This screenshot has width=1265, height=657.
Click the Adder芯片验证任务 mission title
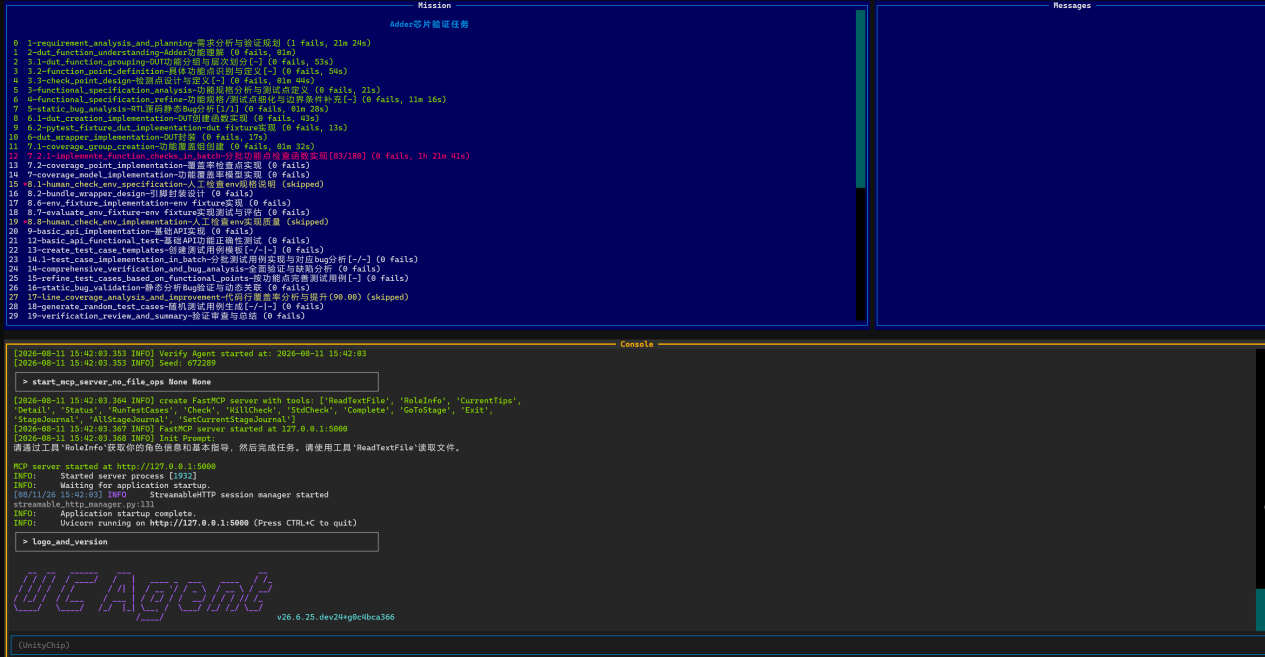429,24
